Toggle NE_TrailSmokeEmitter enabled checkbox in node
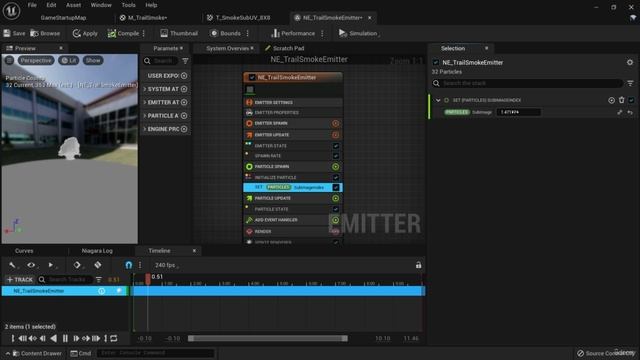640x360 pixels. click(x=252, y=77)
